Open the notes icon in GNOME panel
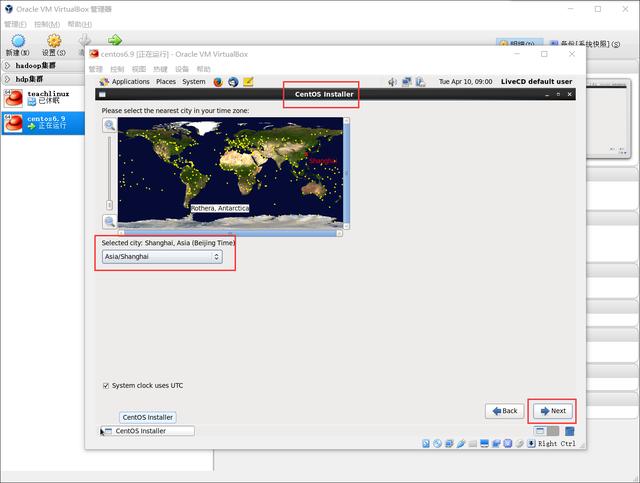 pyautogui.click(x=248, y=82)
